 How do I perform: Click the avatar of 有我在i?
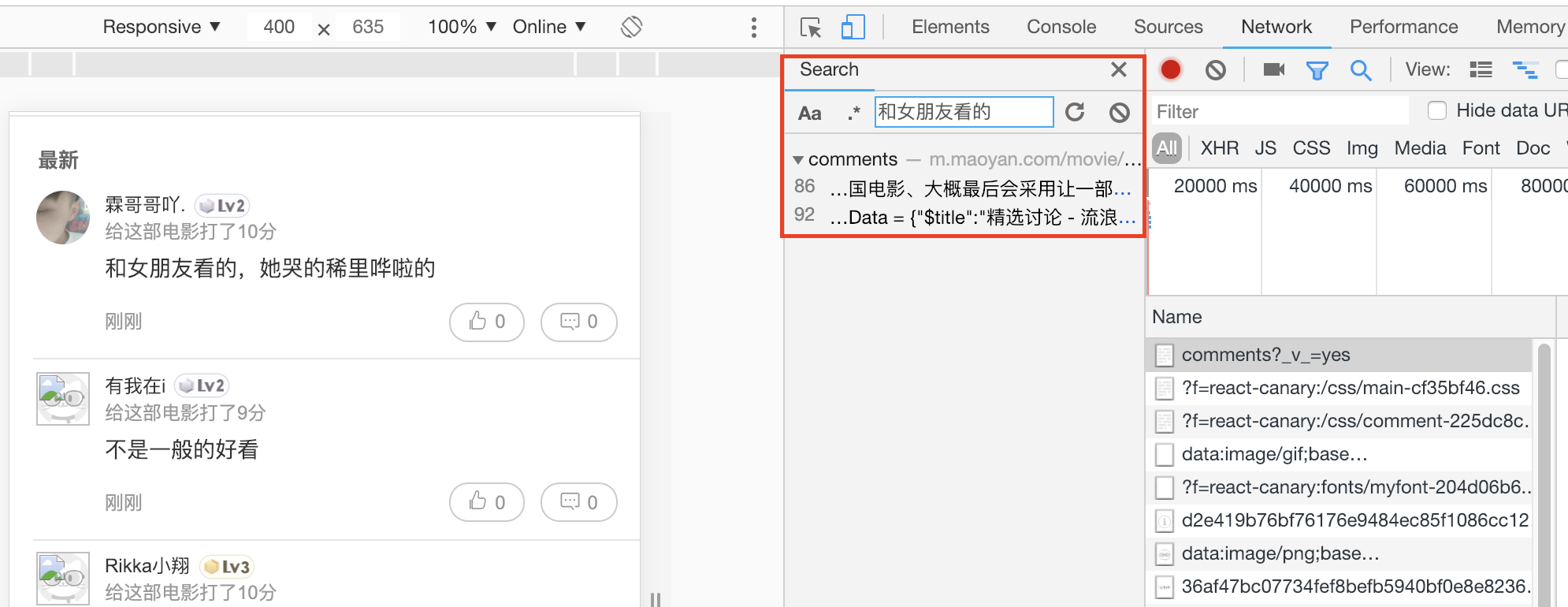[x=63, y=399]
